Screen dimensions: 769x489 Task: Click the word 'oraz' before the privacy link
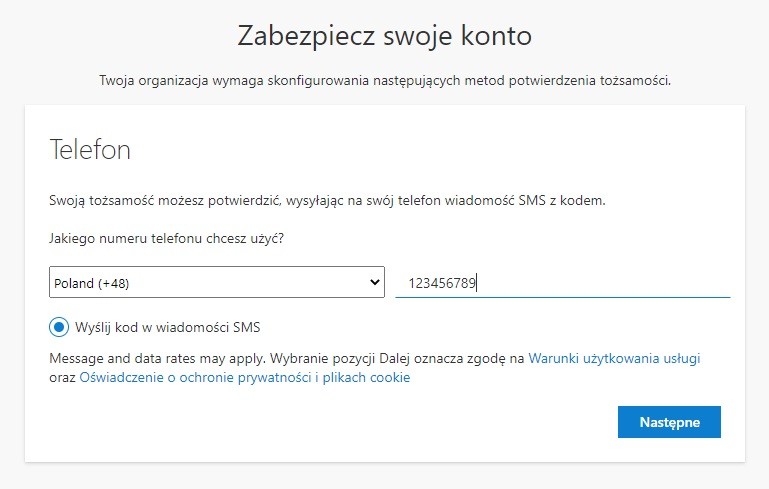[62, 378]
